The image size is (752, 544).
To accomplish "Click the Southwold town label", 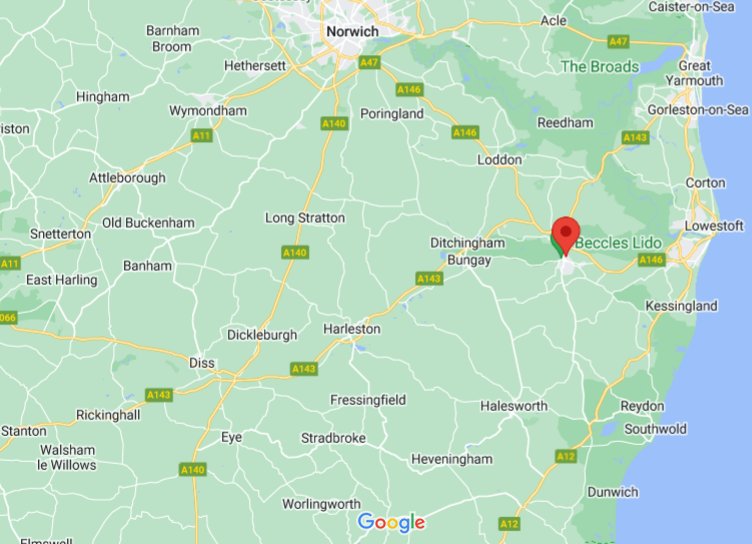I will [655, 429].
